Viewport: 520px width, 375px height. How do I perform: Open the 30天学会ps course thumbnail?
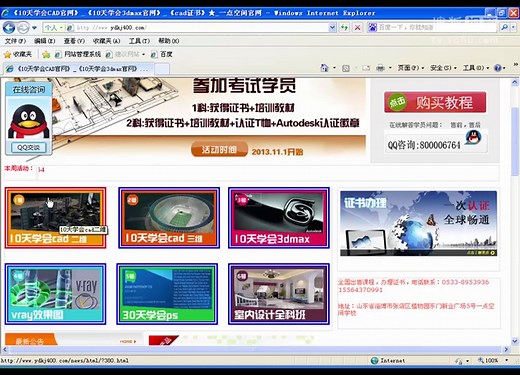tap(167, 294)
